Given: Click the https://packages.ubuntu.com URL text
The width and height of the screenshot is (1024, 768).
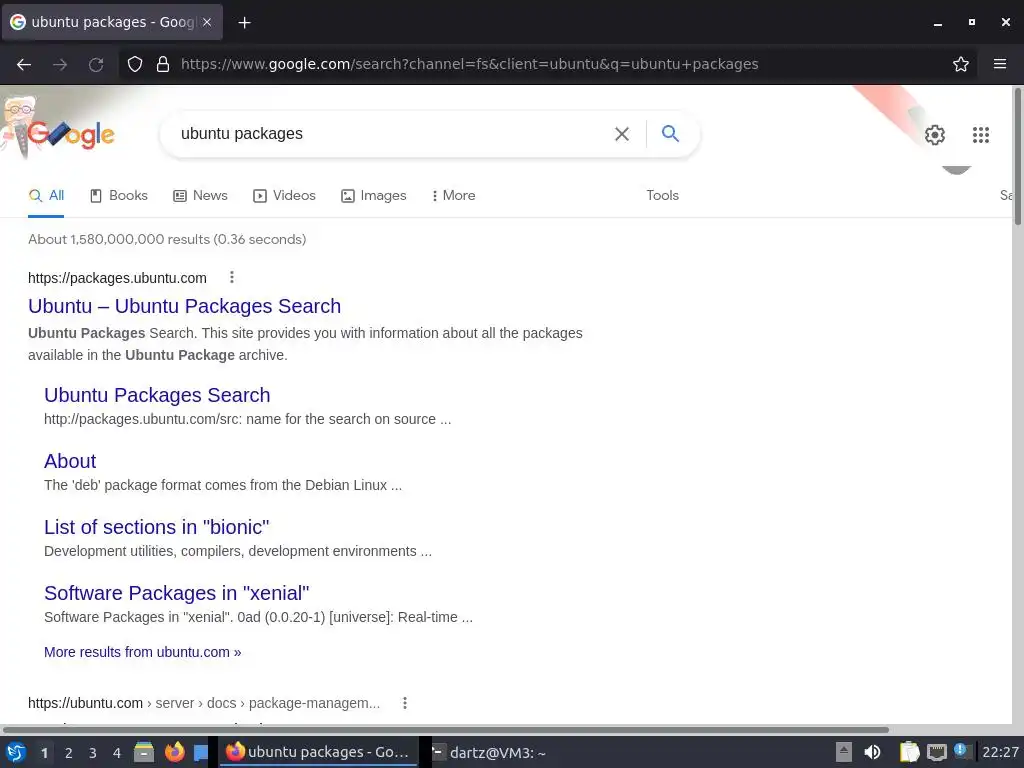Looking at the screenshot, I should click(118, 278).
